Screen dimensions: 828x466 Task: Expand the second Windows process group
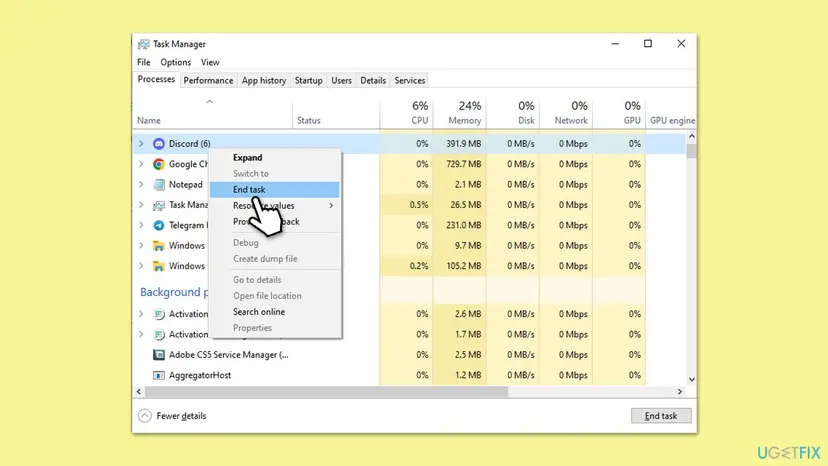pyautogui.click(x=141, y=266)
